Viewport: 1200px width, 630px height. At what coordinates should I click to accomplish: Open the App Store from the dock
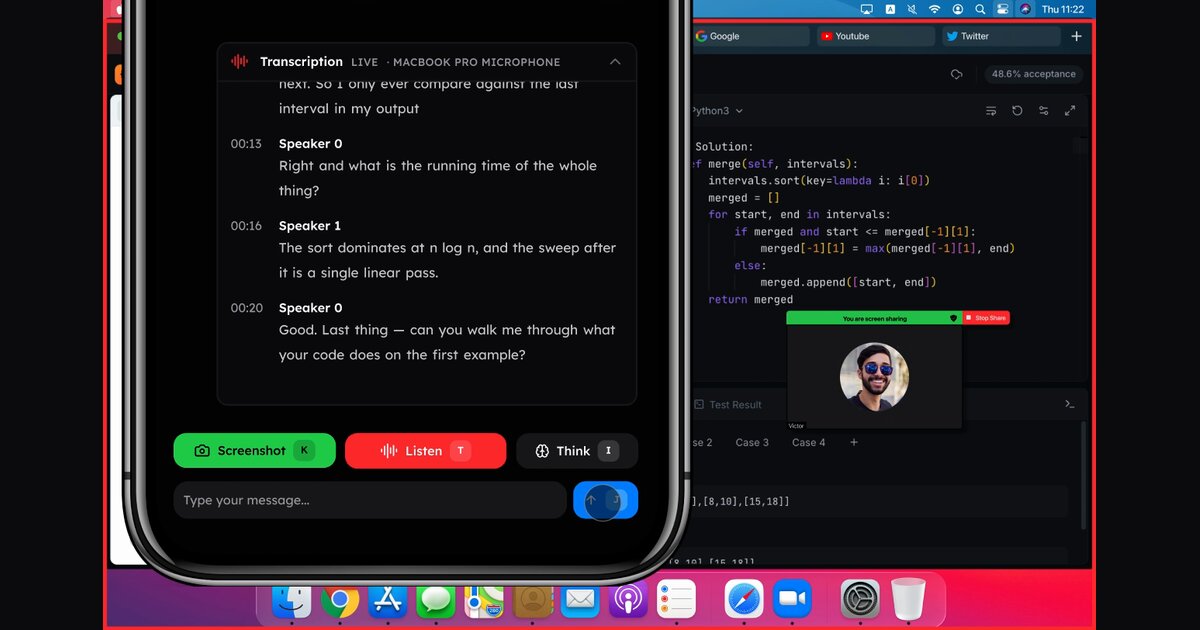[388, 600]
